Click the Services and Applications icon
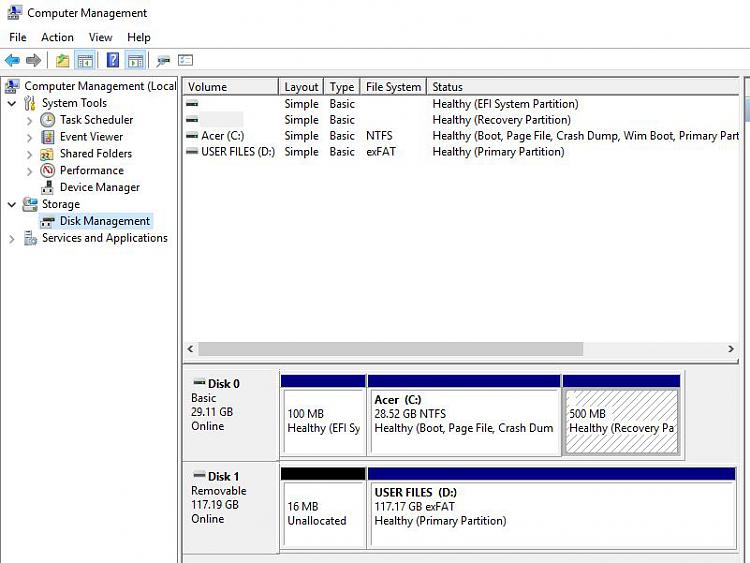750x563 pixels. coord(30,238)
